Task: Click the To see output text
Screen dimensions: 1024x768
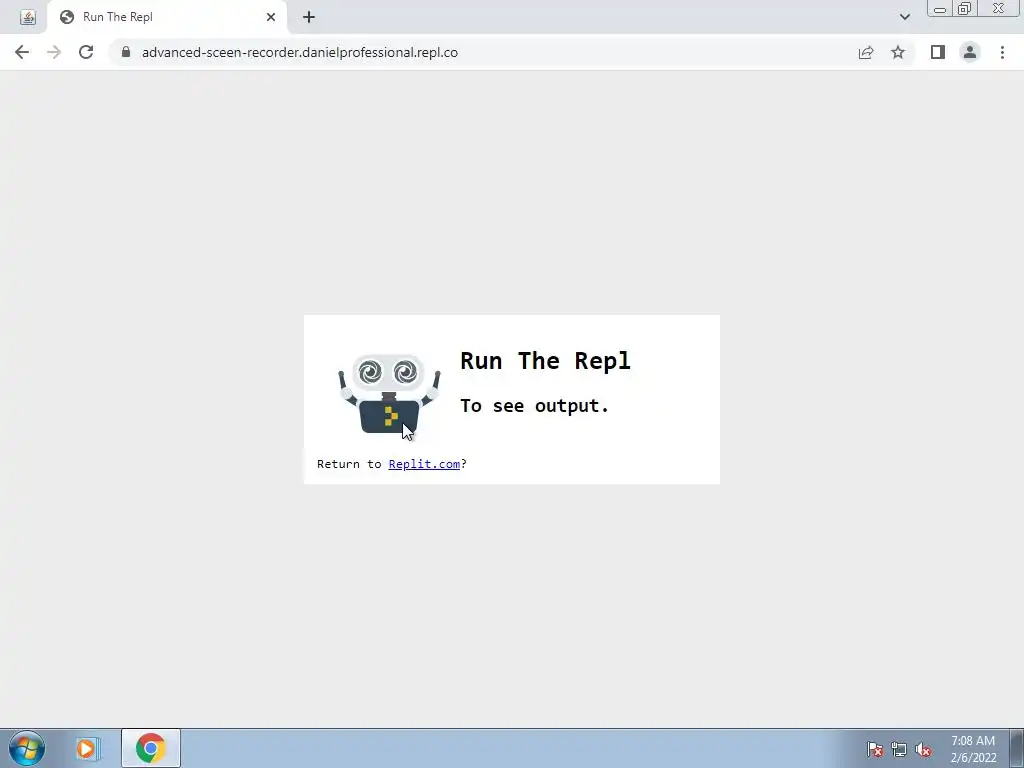Action: coord(534,406)
